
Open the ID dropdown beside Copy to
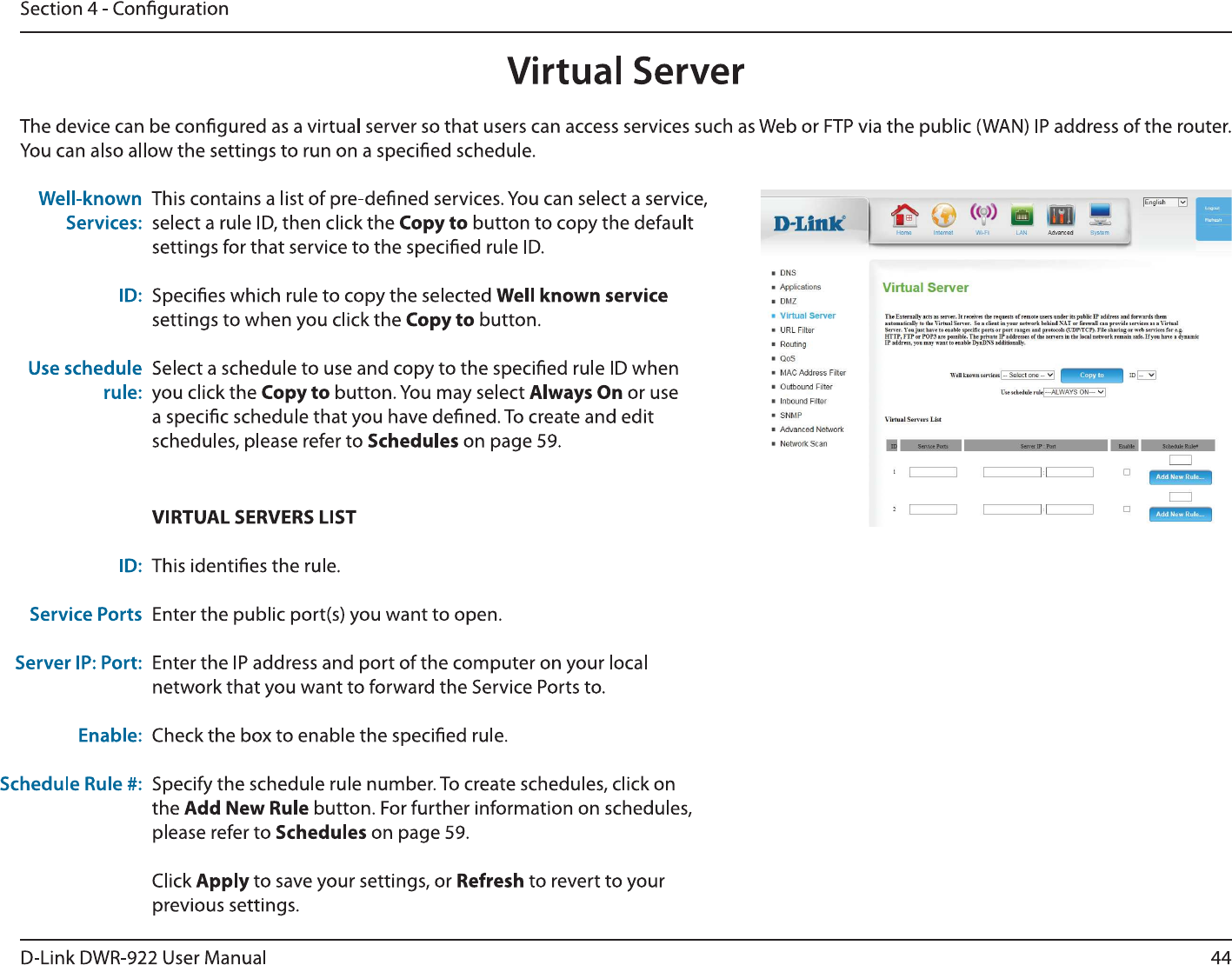point(1147,376)
